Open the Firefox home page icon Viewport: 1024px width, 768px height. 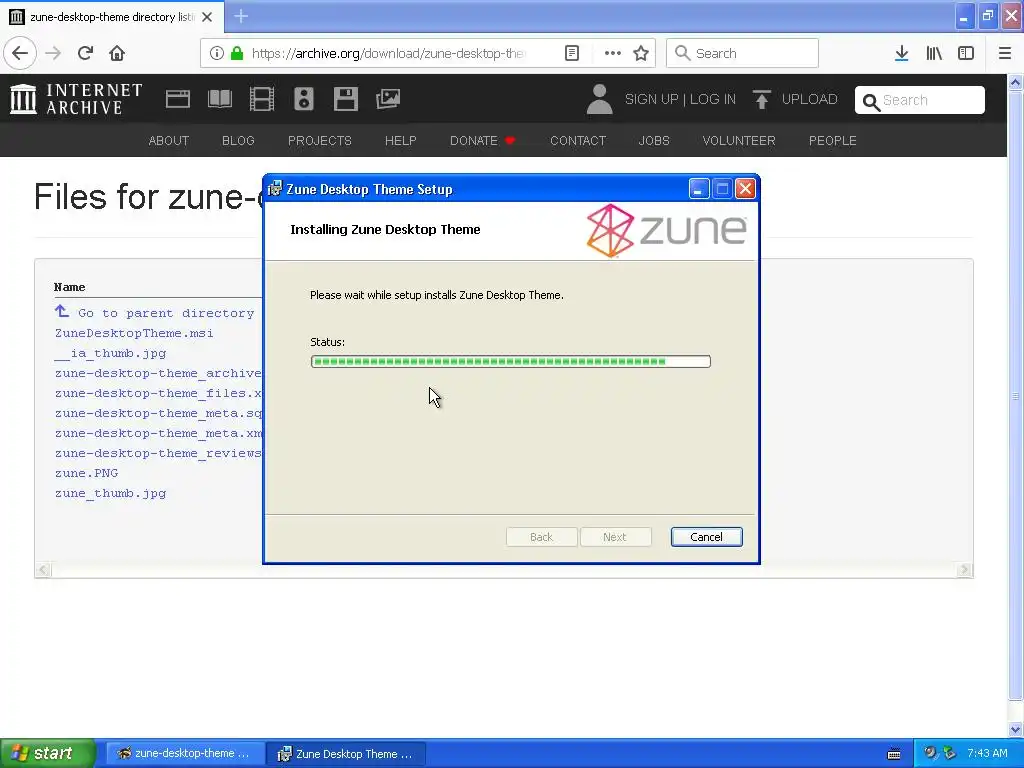click(x=117, y=53)
